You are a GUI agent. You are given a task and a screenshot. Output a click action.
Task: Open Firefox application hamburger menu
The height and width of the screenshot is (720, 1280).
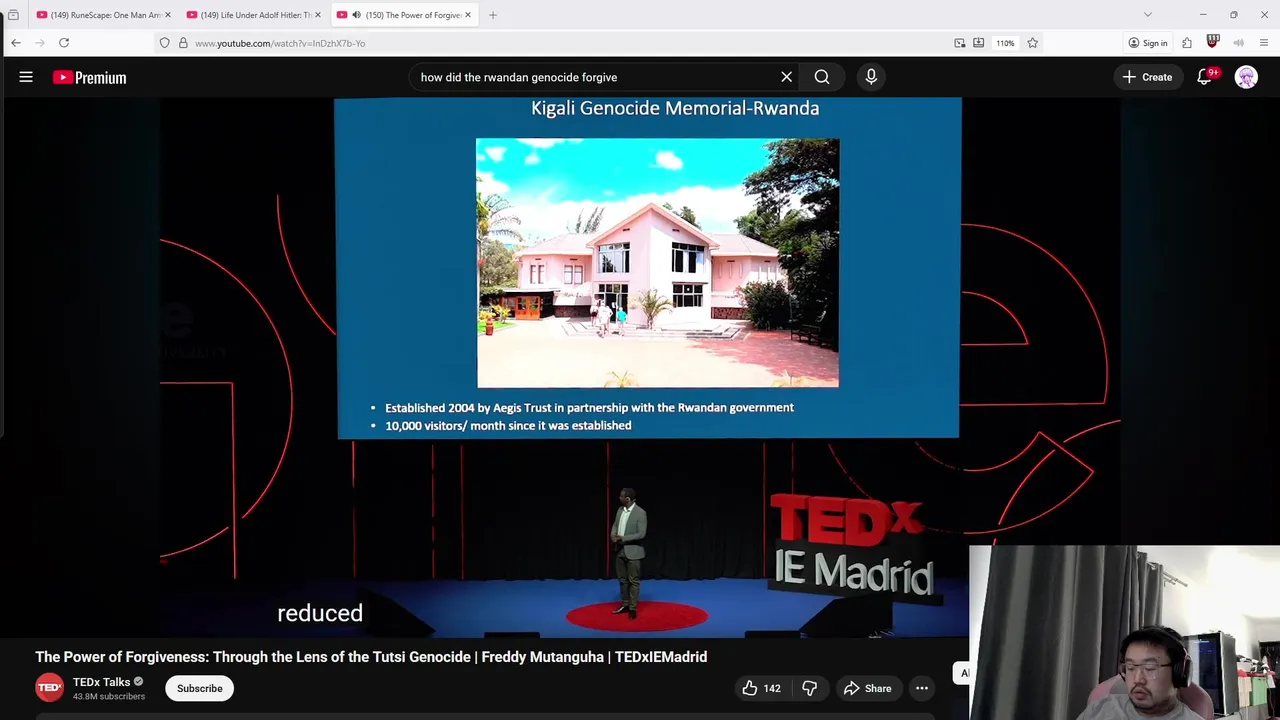pos(1264,43)
